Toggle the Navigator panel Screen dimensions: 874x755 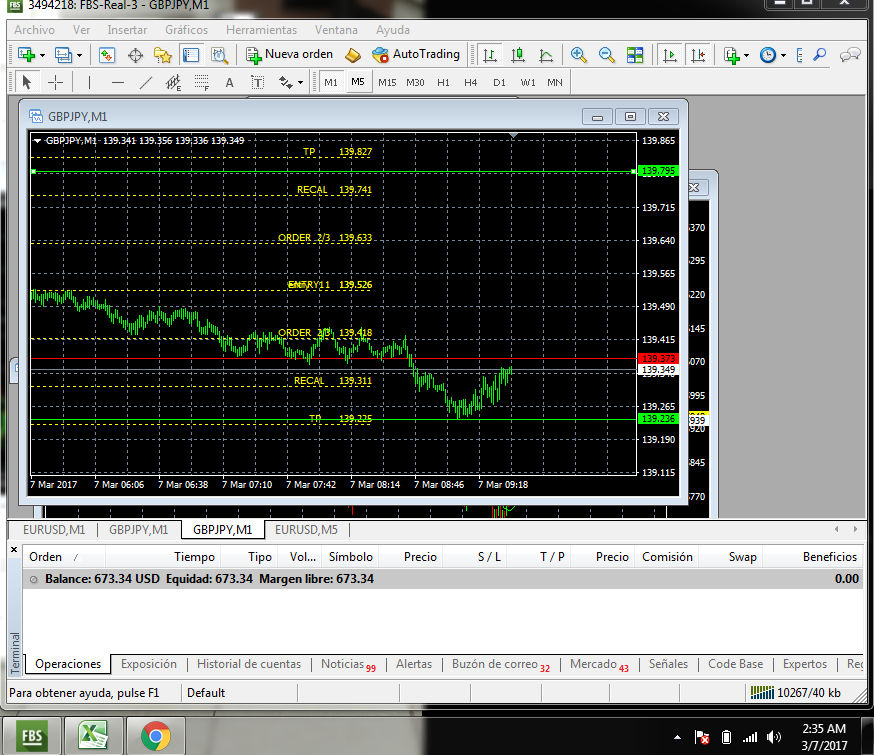click(163, 55)
